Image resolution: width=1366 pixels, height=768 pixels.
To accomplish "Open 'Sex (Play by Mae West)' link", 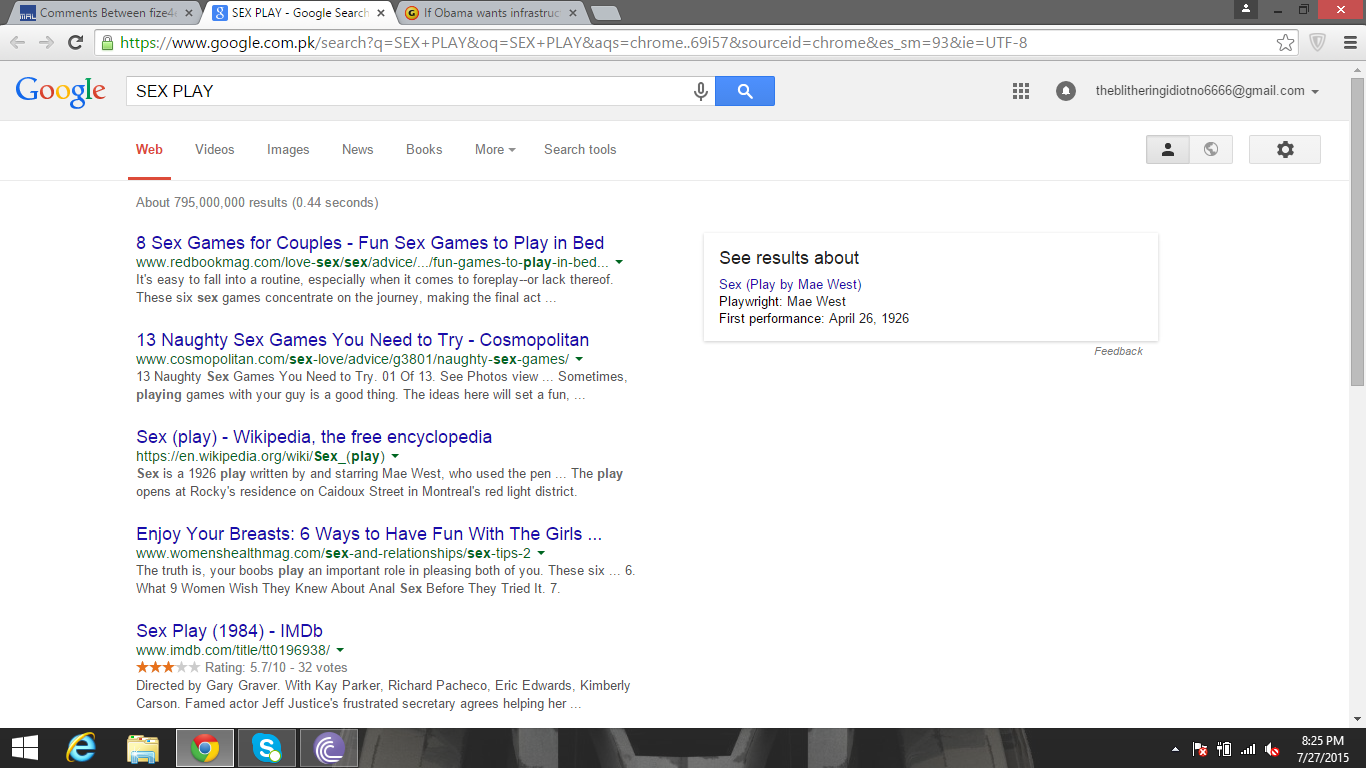I will pyautogui.click(x=790, y=285).
